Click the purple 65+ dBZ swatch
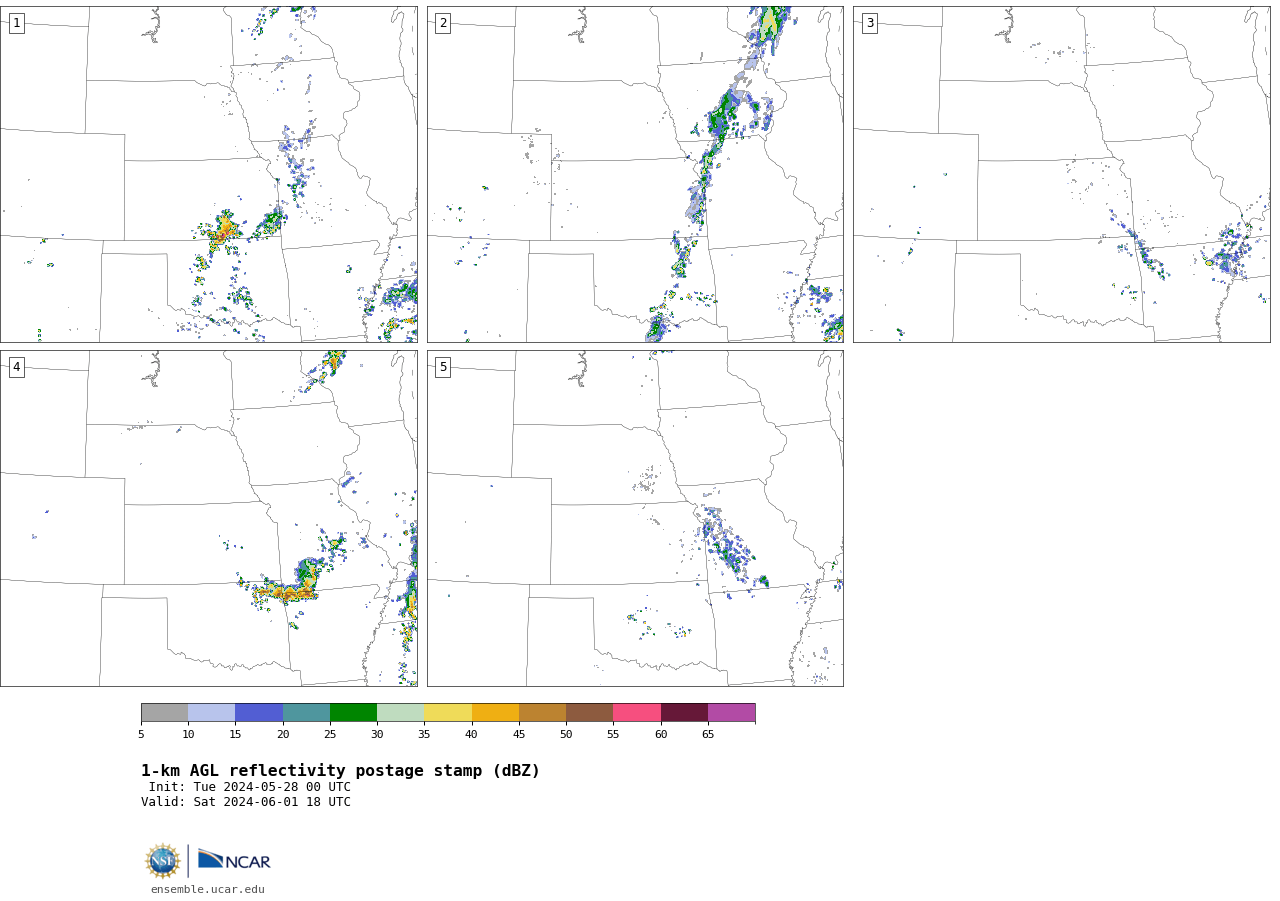 (731, 712)
